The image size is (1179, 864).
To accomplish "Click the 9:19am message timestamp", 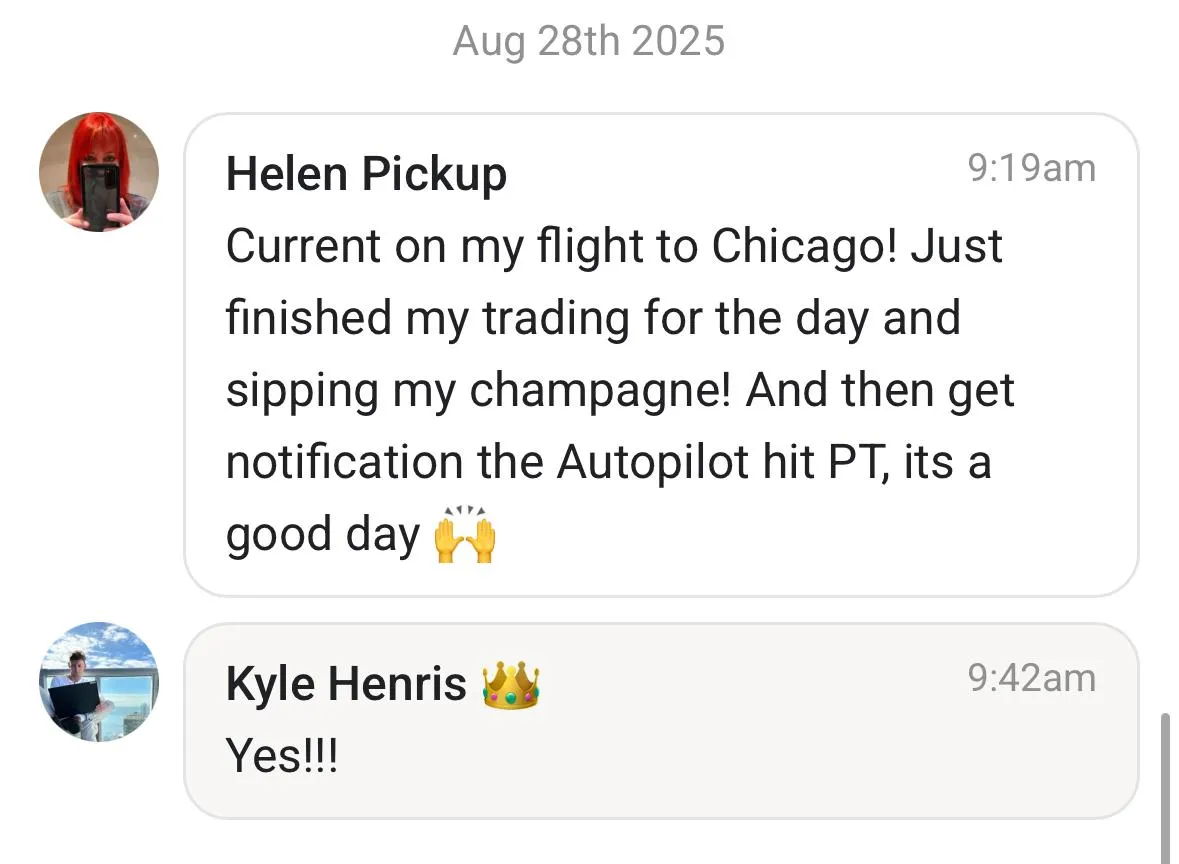I will click(1031, 168).
